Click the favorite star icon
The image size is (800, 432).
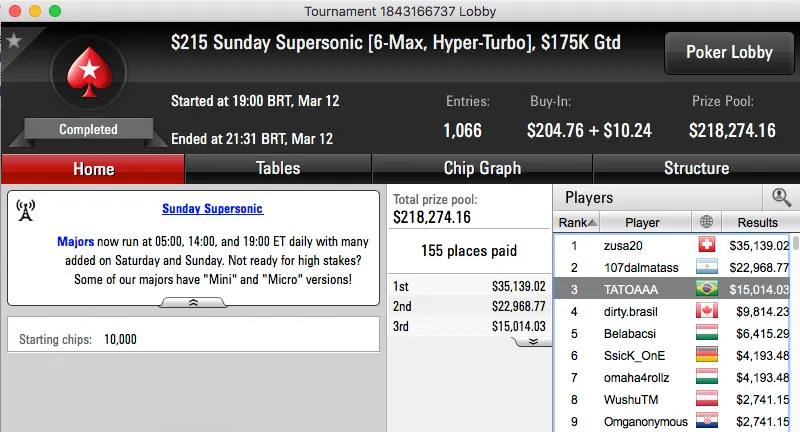point(14,41)
